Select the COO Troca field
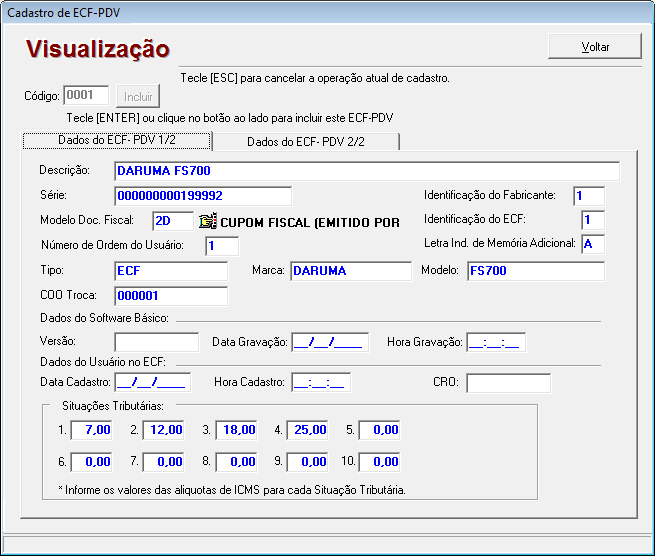This screenshot has height=556, width=655. click(x=171, y=296)
